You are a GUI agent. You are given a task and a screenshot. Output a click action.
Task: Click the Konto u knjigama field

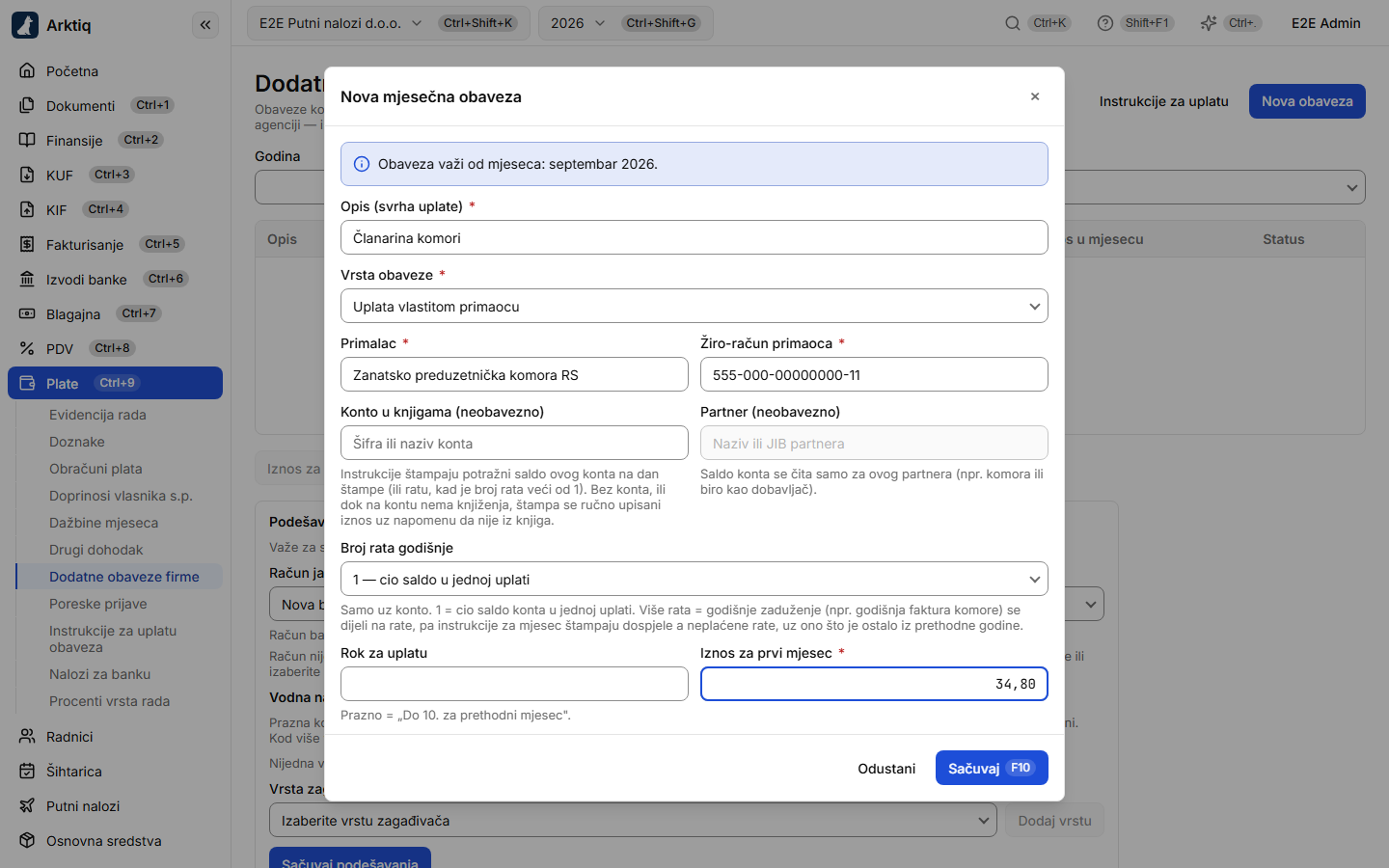click(x=514, y=443)
